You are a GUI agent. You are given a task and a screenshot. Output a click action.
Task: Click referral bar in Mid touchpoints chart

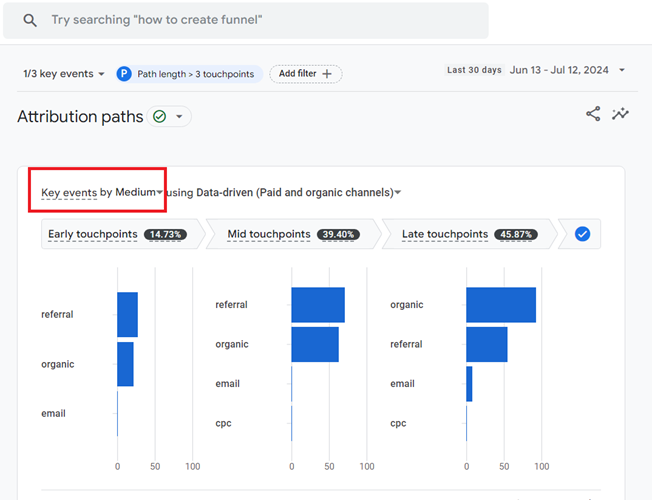(318, 305)
